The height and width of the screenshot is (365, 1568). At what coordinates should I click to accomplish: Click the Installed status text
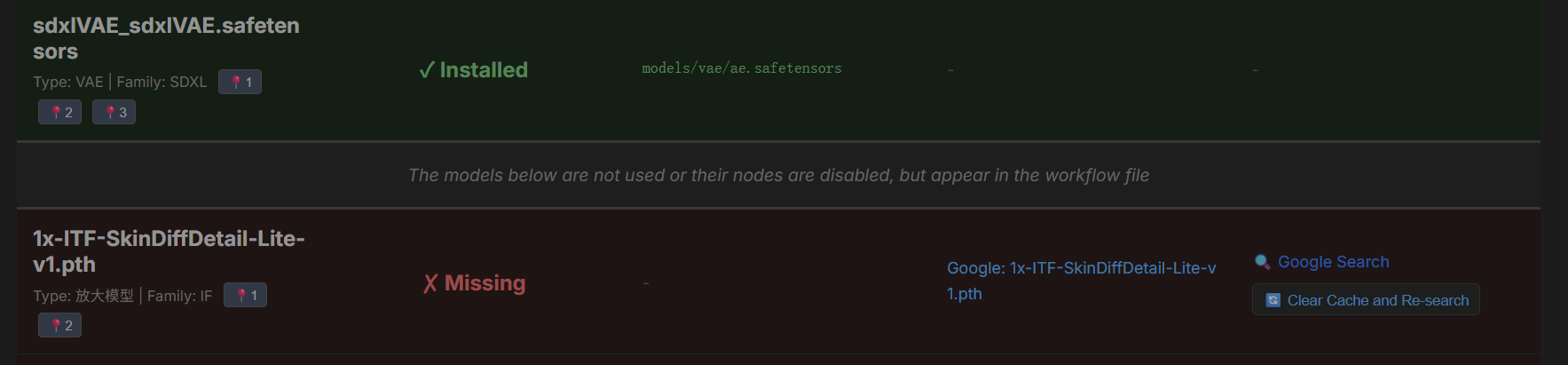tap(484, 69)
